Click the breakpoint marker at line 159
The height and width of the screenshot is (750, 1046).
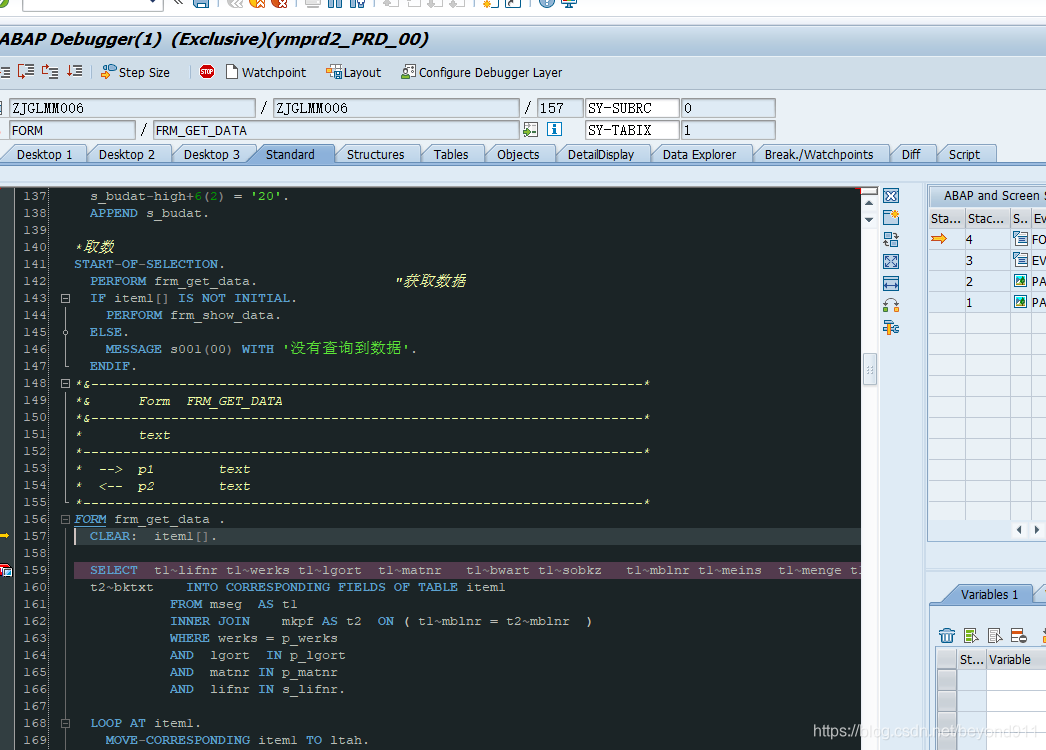tap(6, 570)
